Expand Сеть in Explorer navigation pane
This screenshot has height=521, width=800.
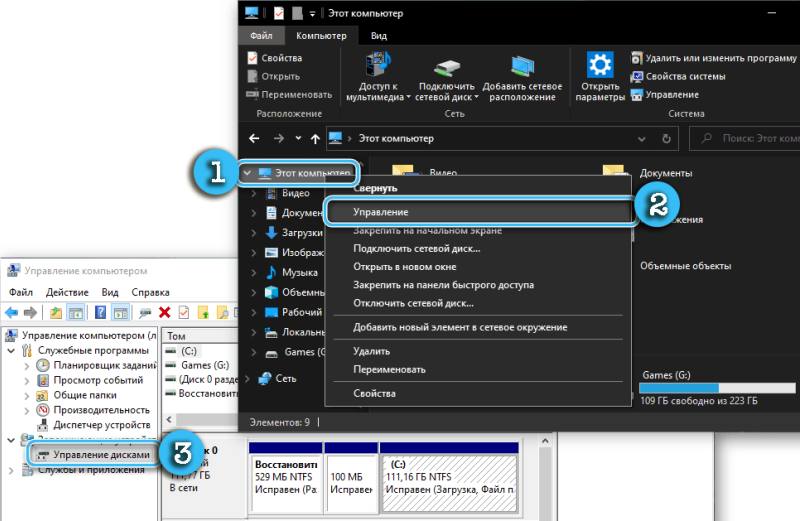[248, 379]
